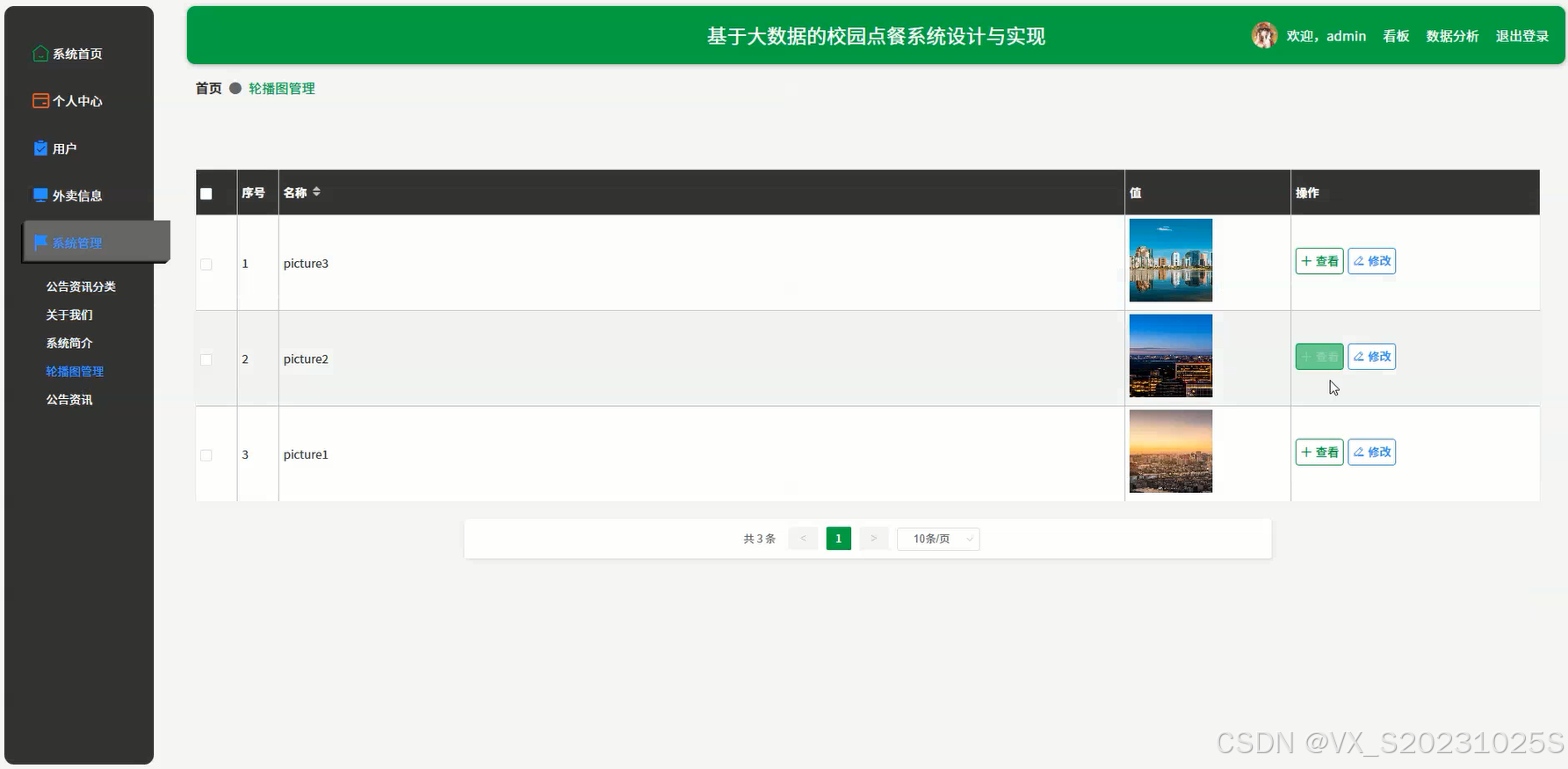This screenshot has height=769, width=1568.
Task: Click the monitor icon beside 外卖信息
Action: 40,195
